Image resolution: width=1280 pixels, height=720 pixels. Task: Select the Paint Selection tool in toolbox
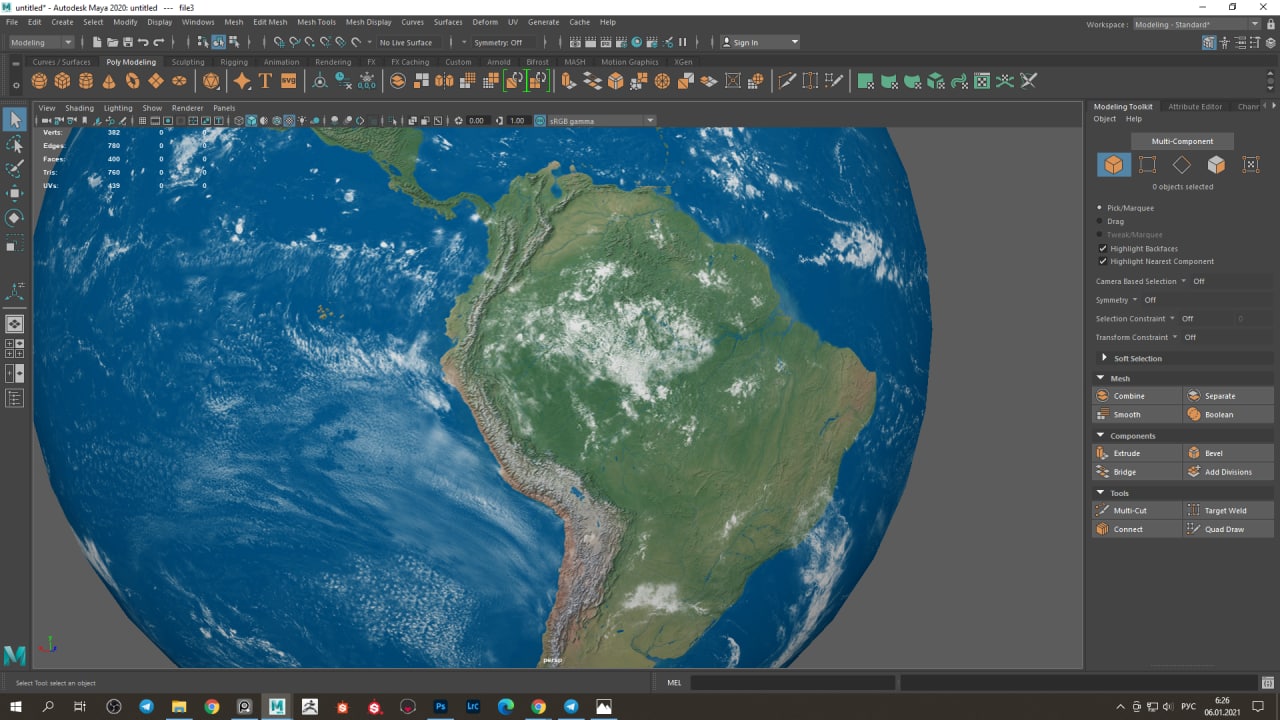(15, 169)
